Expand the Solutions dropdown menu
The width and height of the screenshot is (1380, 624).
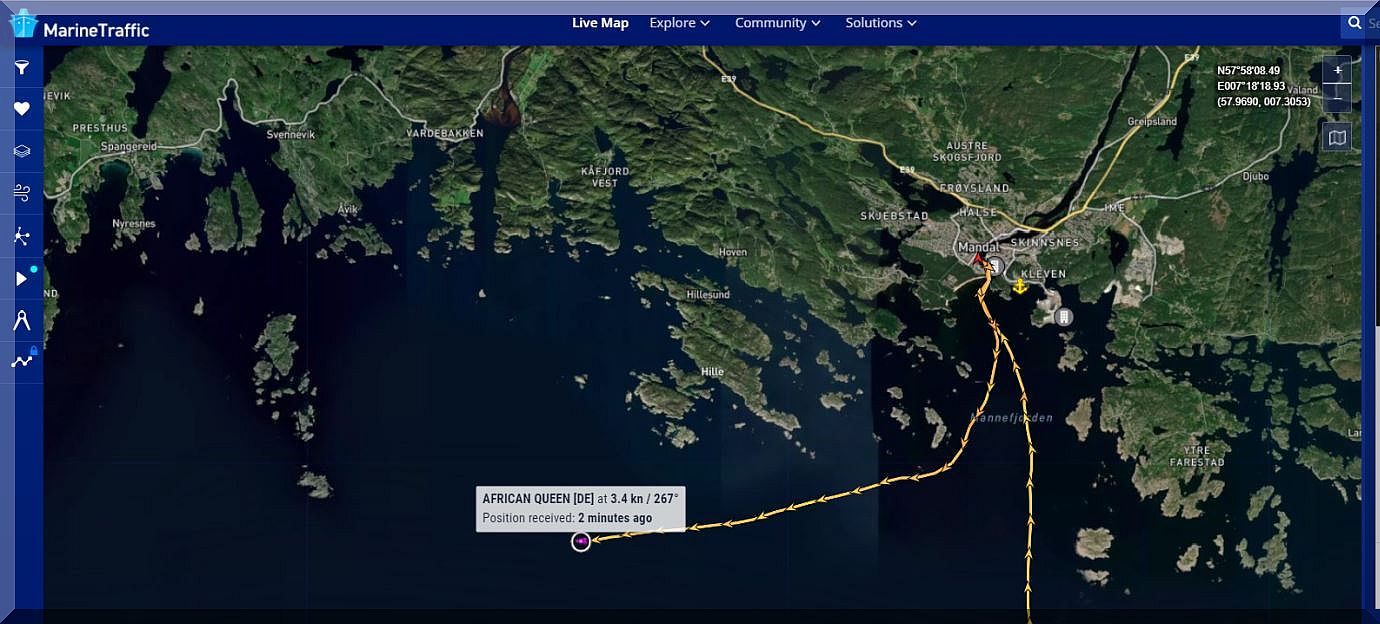[880, 23]
